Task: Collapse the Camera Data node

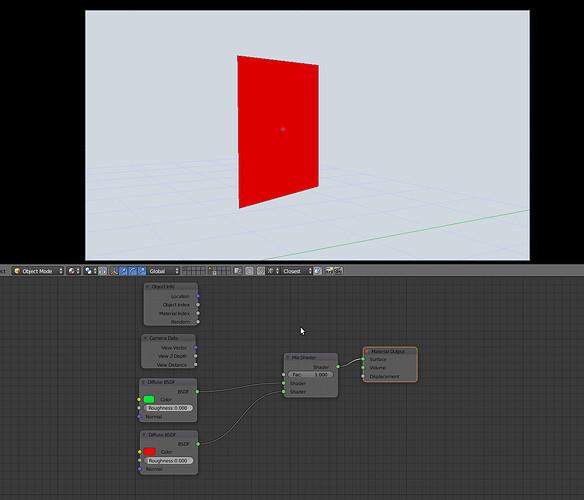Action: click(x=145, y=338)
